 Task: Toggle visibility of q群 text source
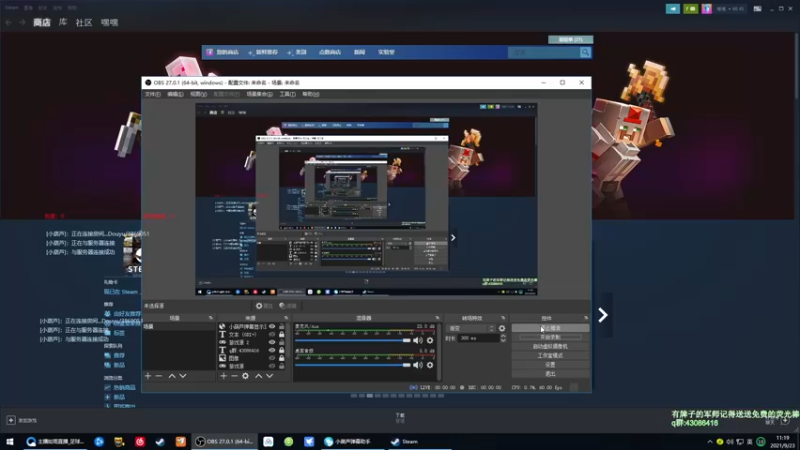[x=272, y=351]
